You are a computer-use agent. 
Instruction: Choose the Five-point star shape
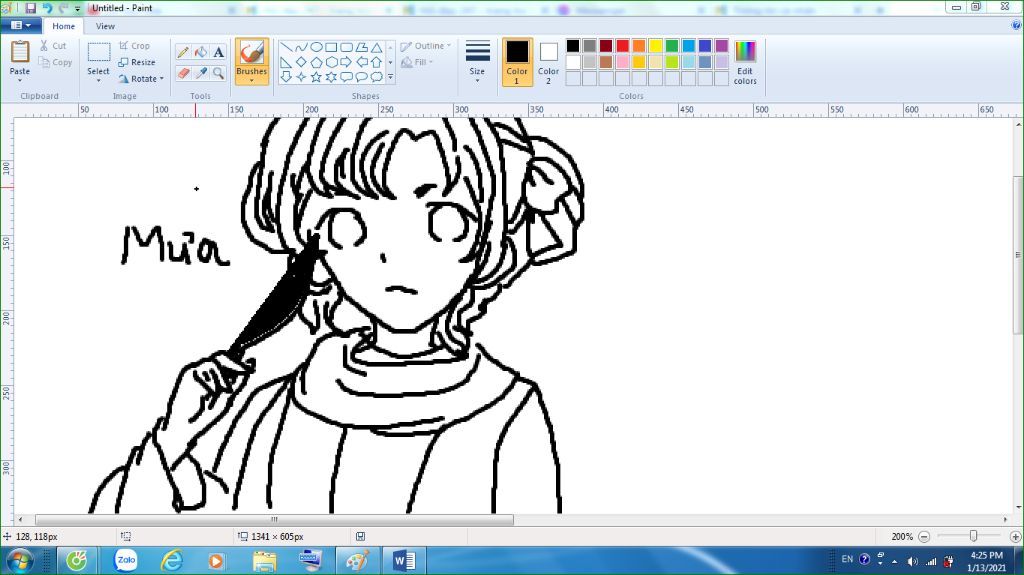[316, 77]
